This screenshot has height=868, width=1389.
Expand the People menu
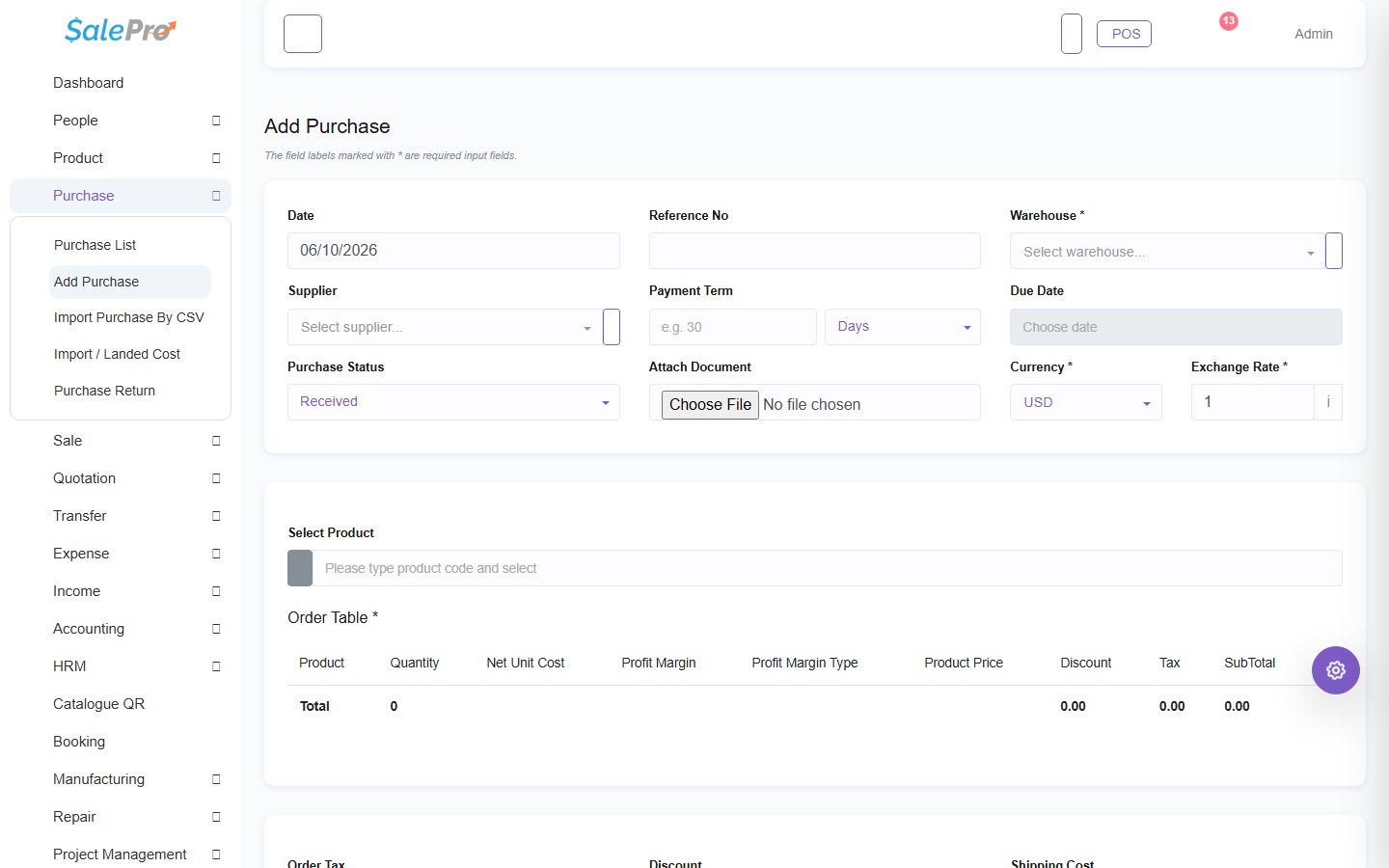(121, 121)
